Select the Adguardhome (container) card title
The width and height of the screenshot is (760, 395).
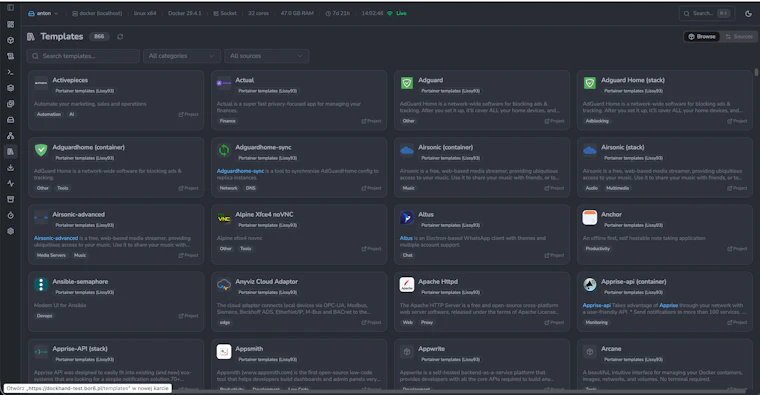(x=89, y=147)
